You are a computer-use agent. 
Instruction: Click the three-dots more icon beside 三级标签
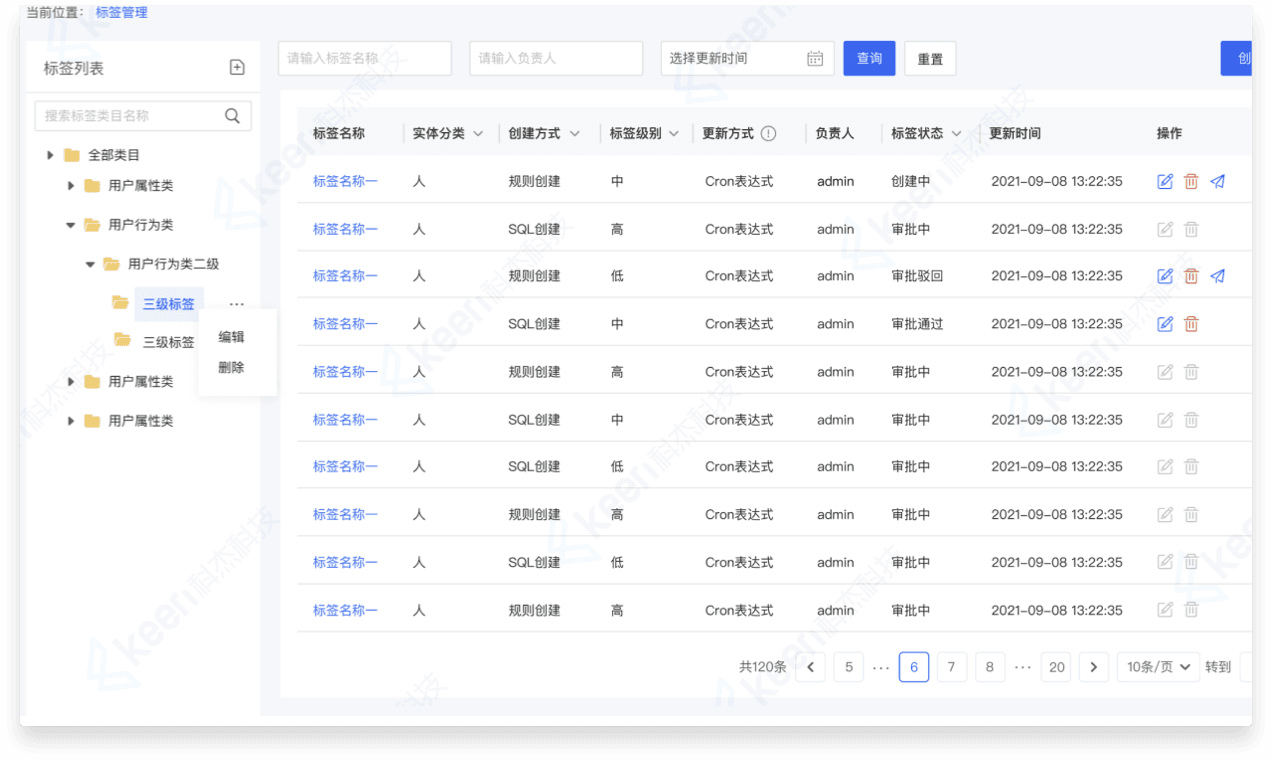point(236,304)
